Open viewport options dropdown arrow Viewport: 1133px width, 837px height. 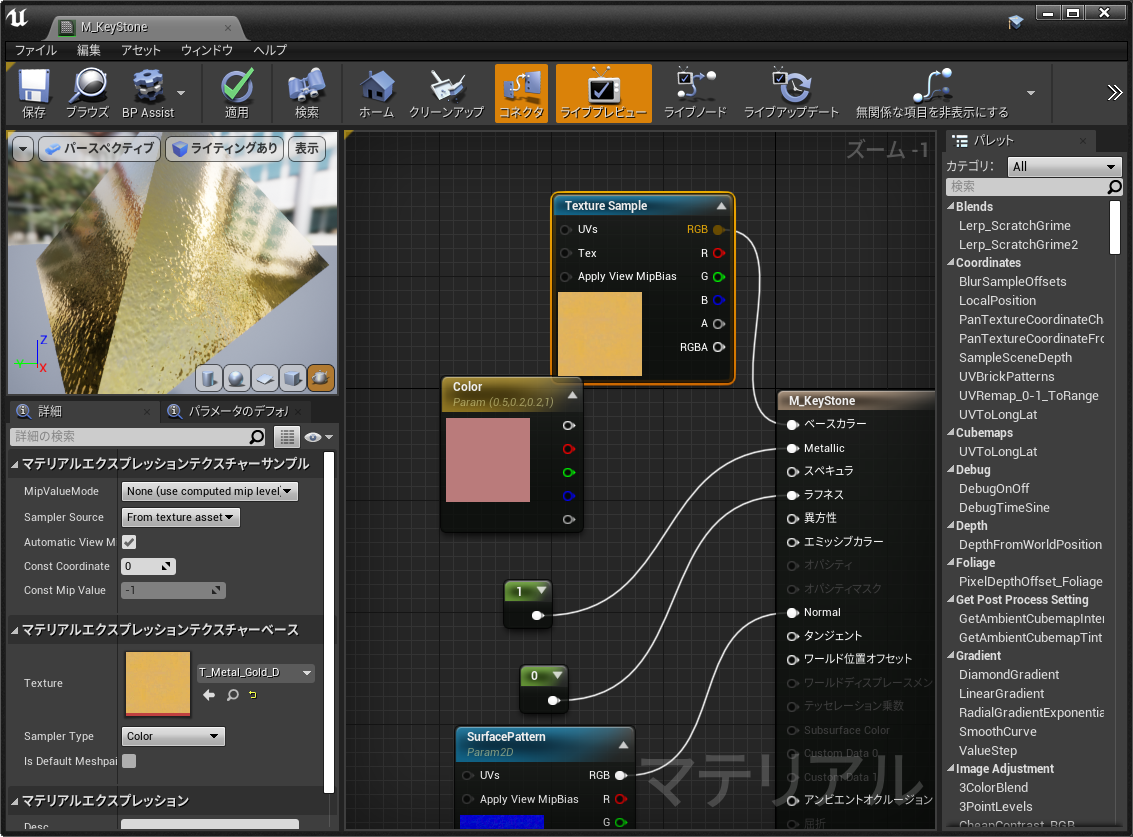pos(23,149)
